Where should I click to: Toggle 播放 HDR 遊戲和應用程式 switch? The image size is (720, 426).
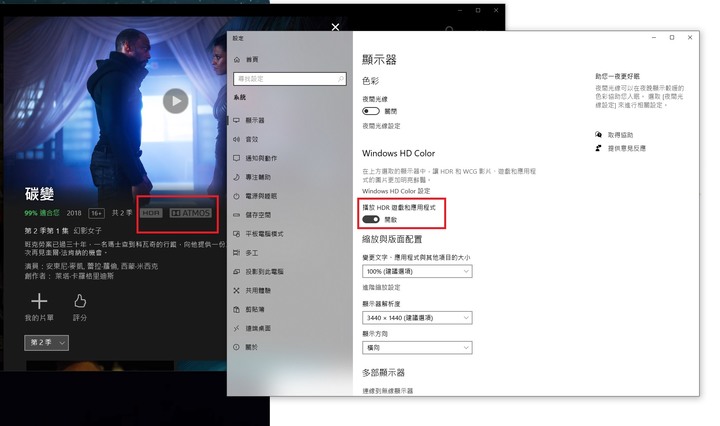371,219
